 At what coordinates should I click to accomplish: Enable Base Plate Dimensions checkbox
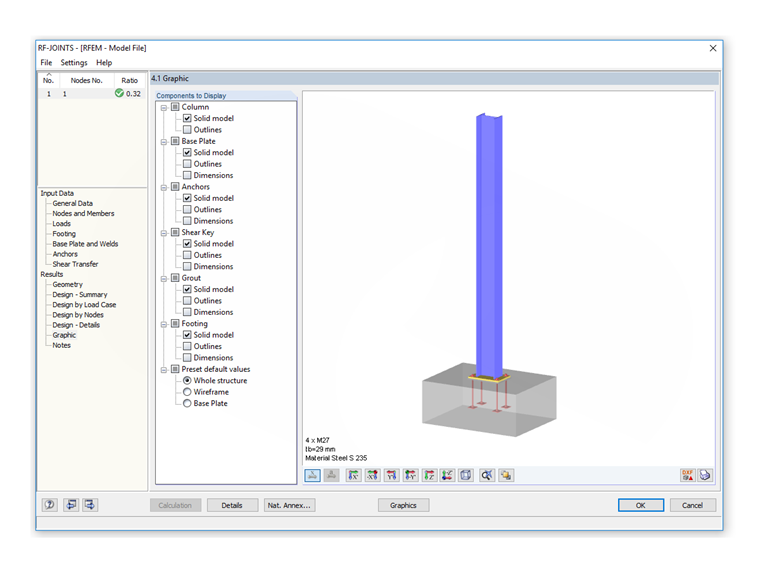[x=187, y=175]
